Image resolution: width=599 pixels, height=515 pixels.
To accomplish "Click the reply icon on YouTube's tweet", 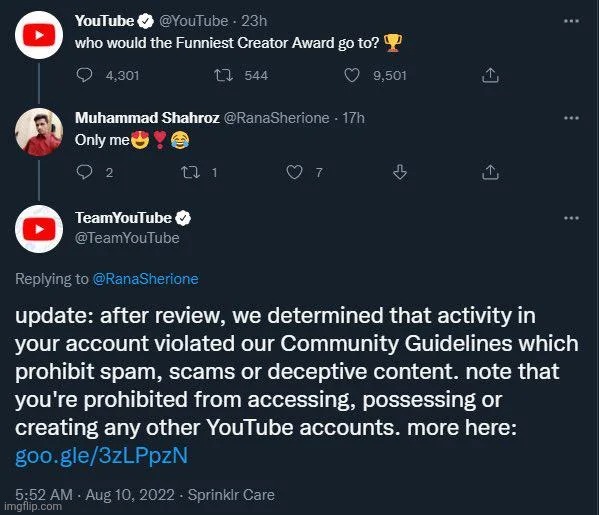I will coord(84,75).
